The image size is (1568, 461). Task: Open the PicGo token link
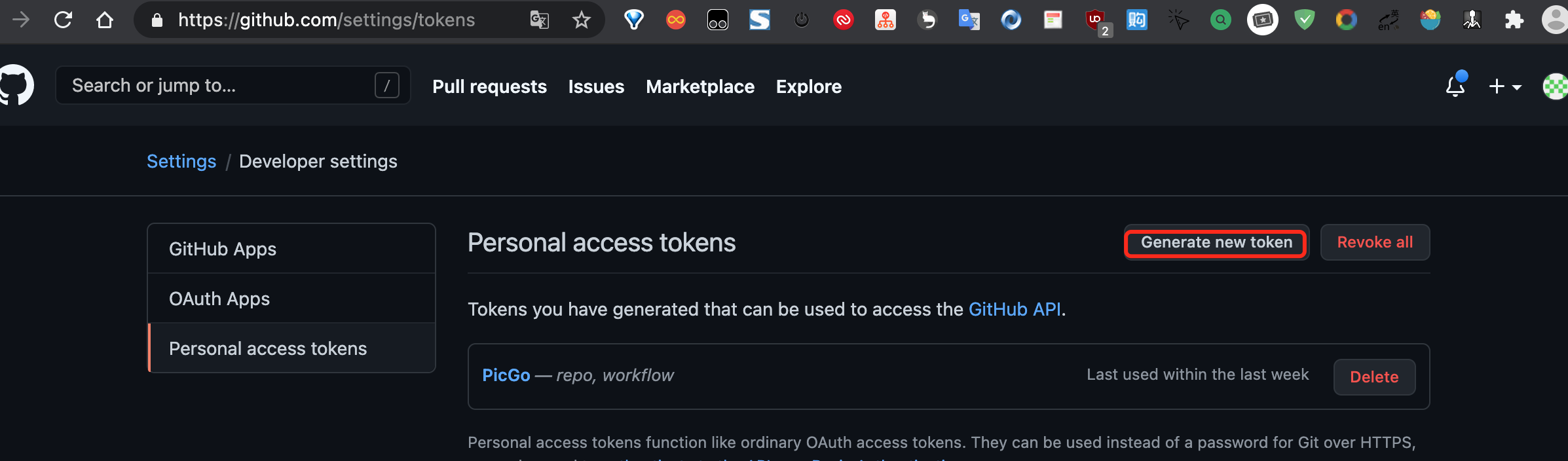click(506, 375)
